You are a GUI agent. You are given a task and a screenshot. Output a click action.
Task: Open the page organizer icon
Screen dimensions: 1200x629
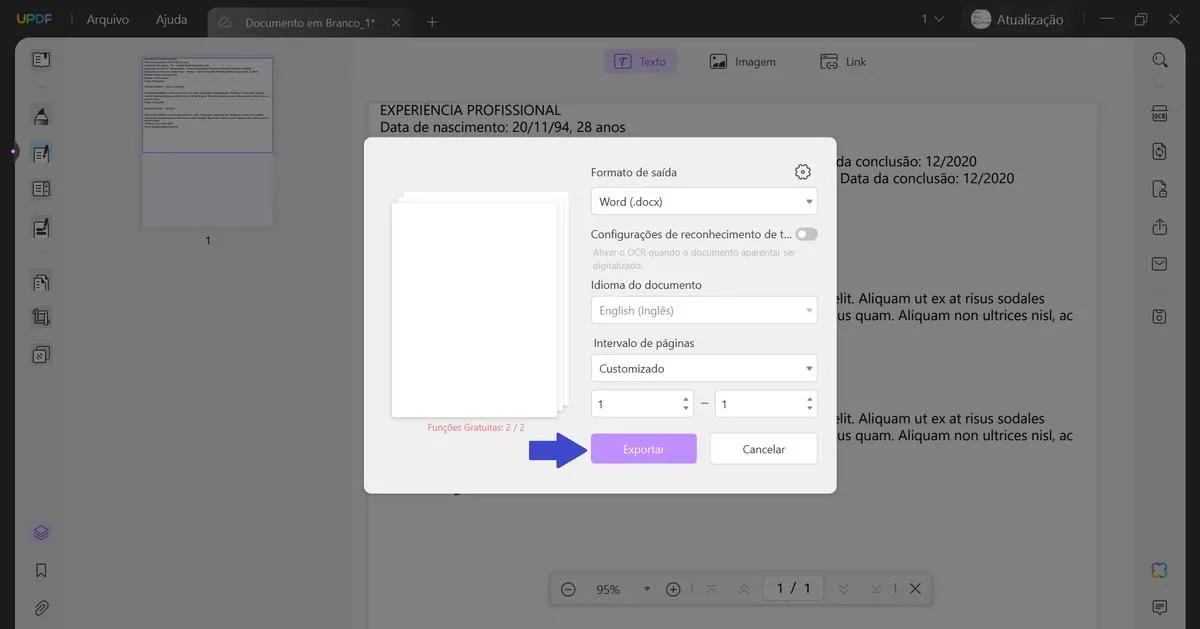point(40,281)
